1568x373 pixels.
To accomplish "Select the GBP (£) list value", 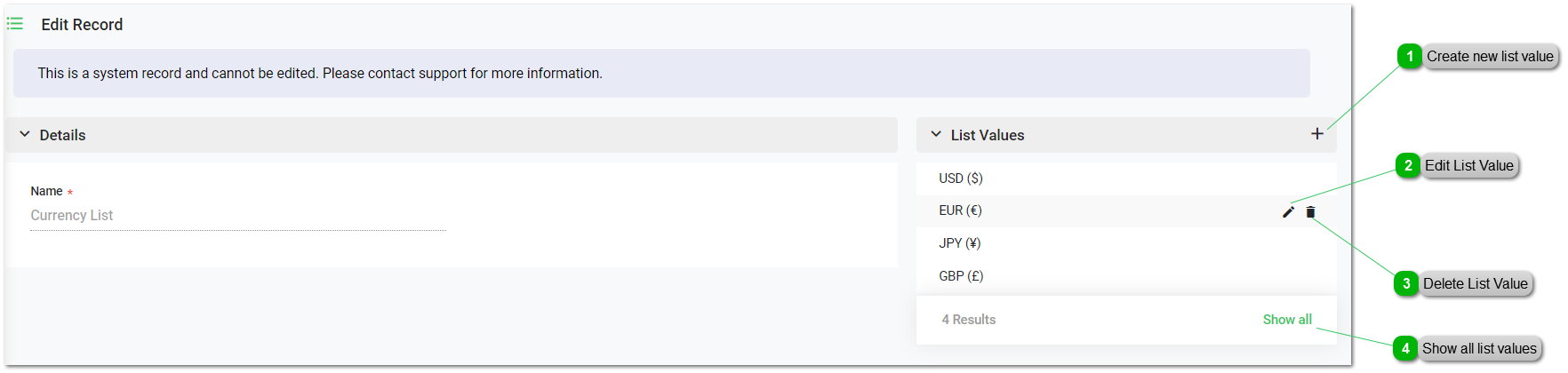I will pos(961,276).
